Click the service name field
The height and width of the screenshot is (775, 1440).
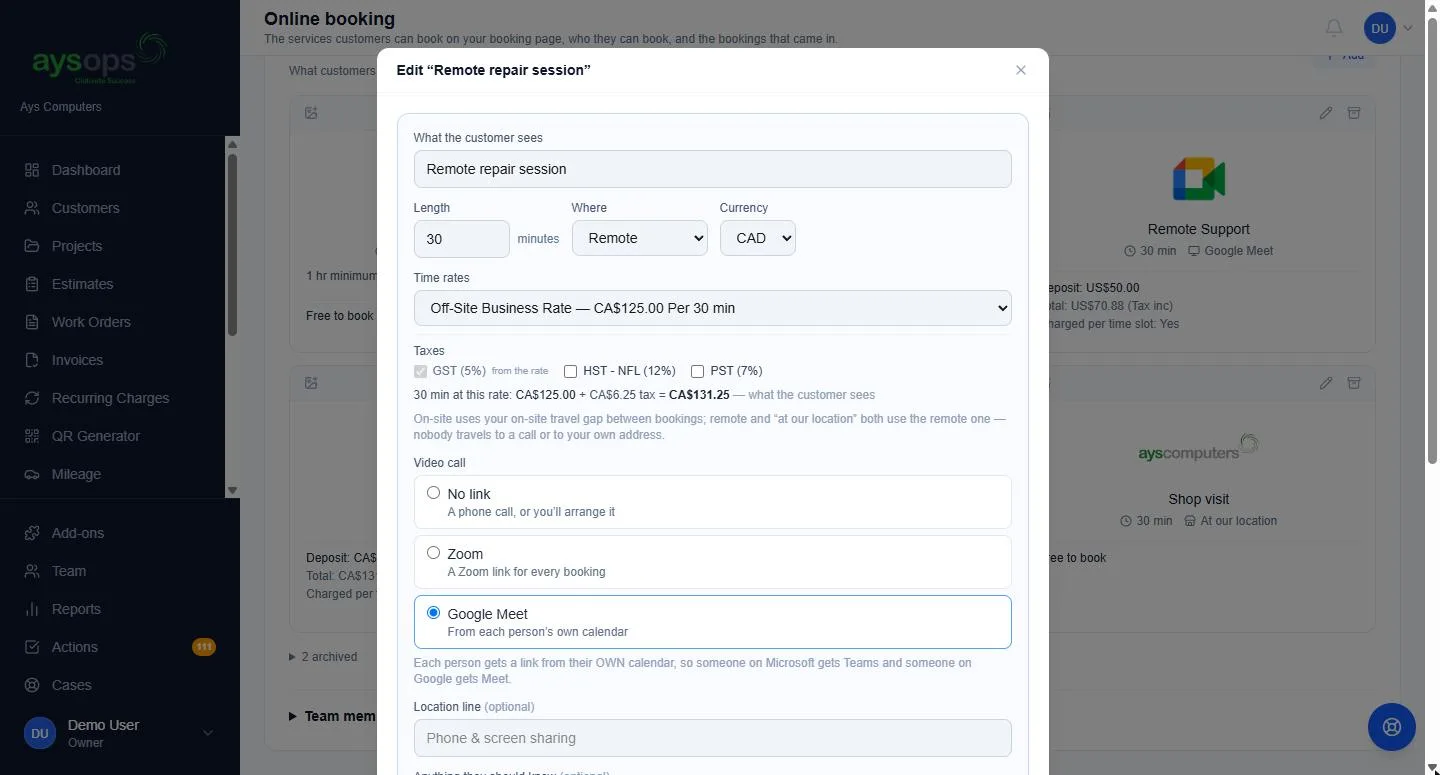712,169
